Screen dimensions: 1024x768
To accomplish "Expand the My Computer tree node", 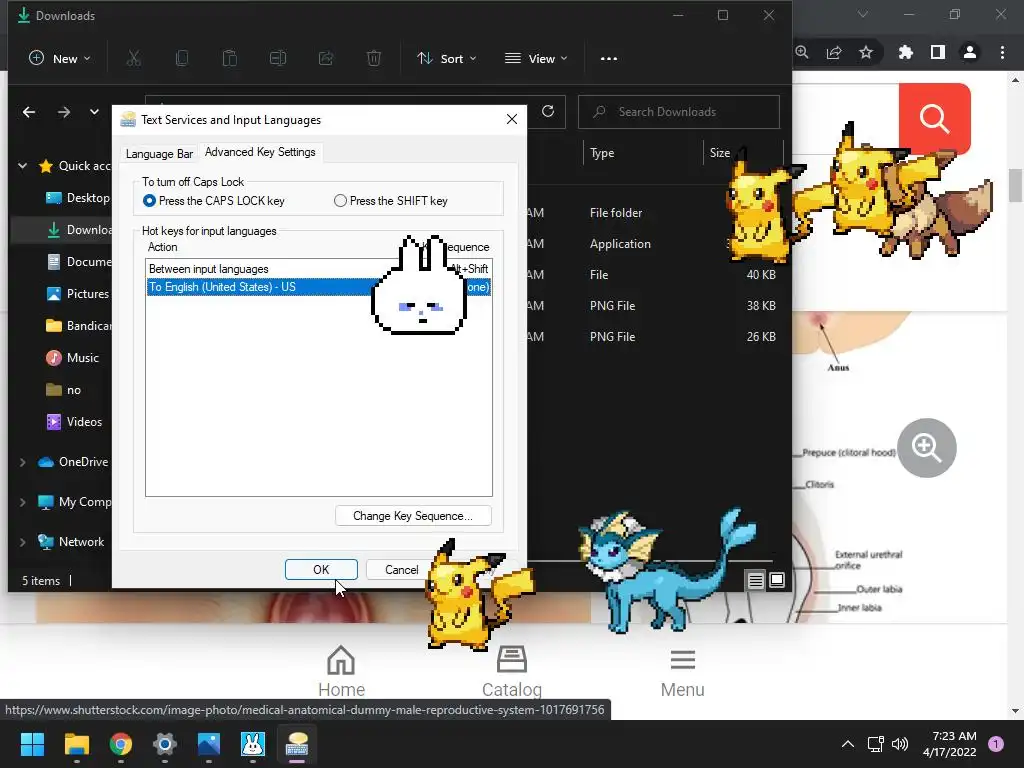I will coord(22,502).
